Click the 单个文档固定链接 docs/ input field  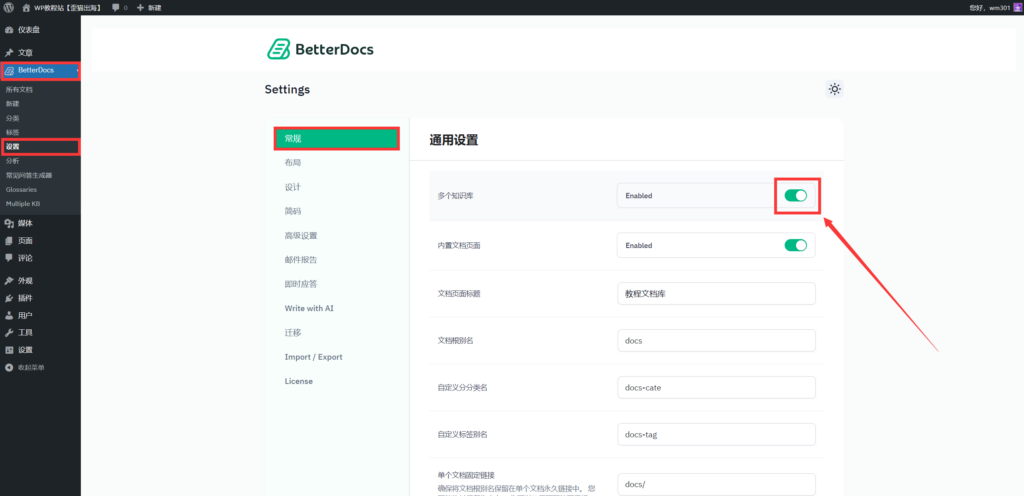(x=716, y=484)
